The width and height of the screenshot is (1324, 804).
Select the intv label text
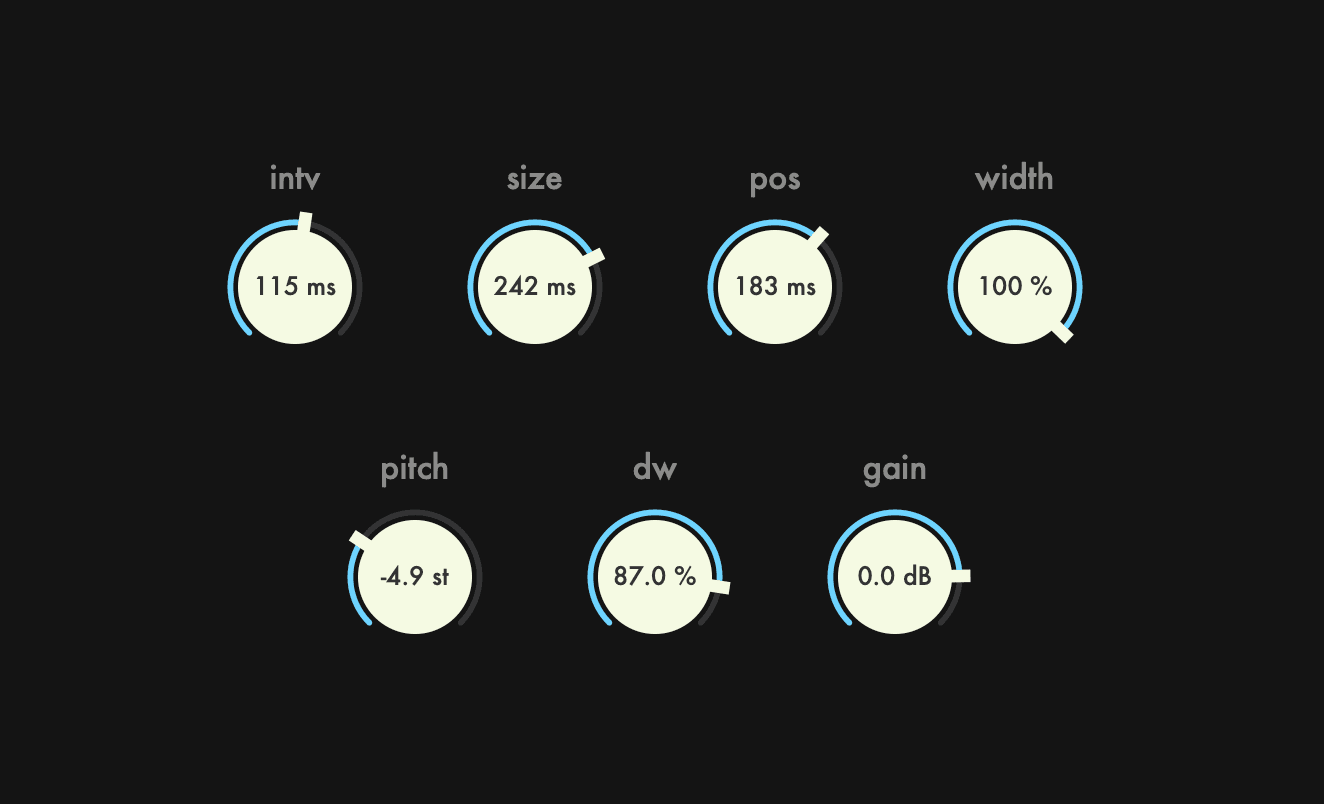pos(295,178)
